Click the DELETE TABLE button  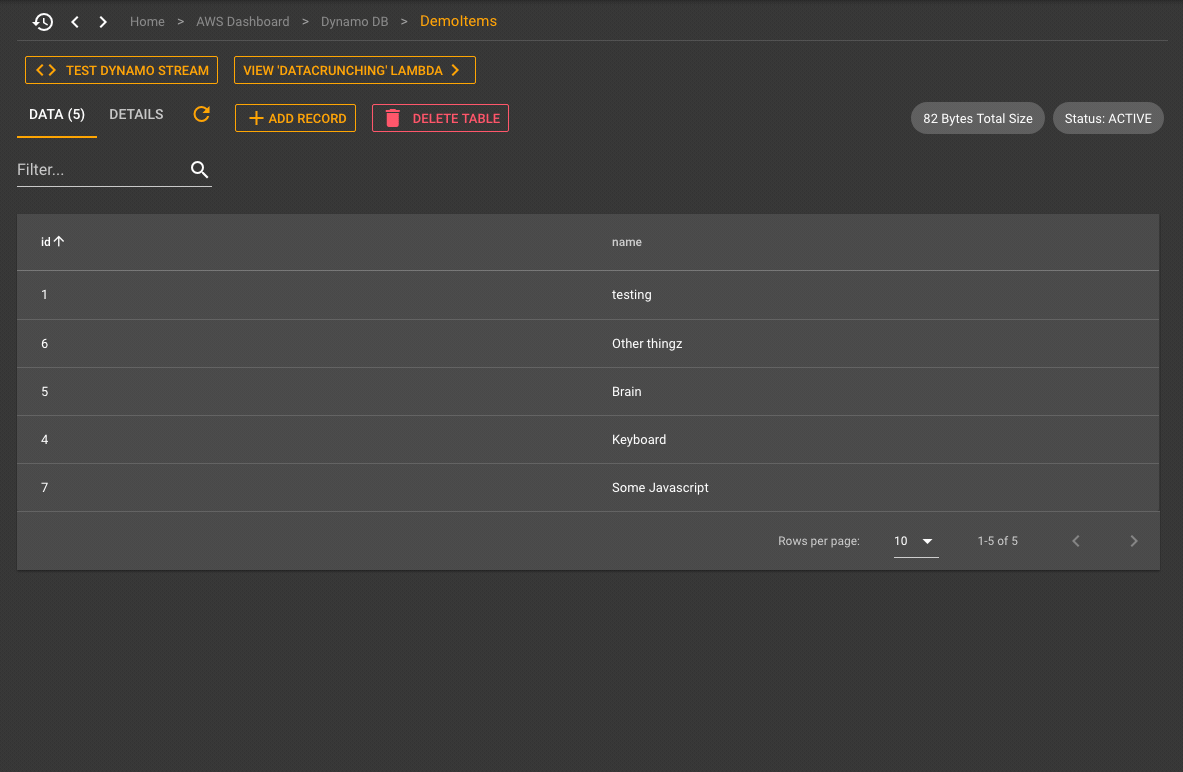441,118
